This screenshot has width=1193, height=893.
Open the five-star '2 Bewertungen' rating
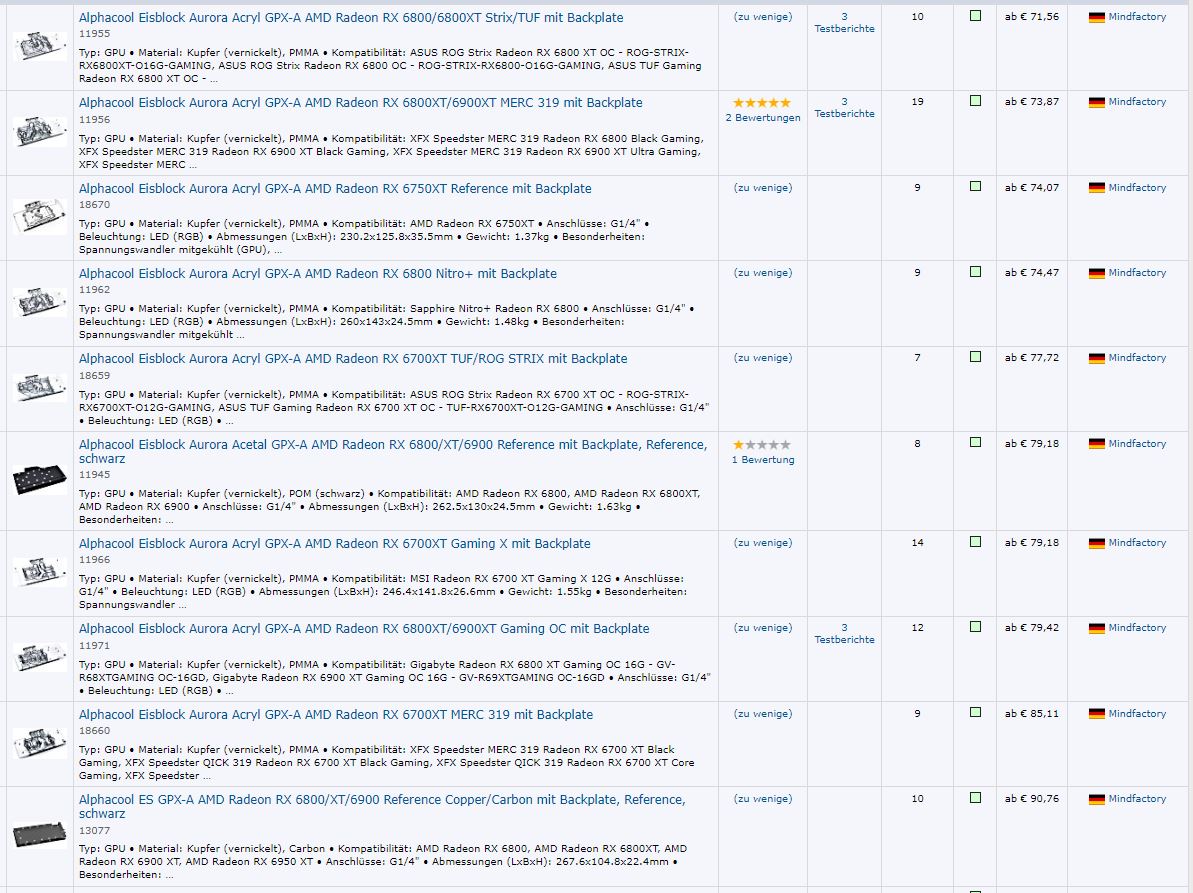tap(762, 110)
